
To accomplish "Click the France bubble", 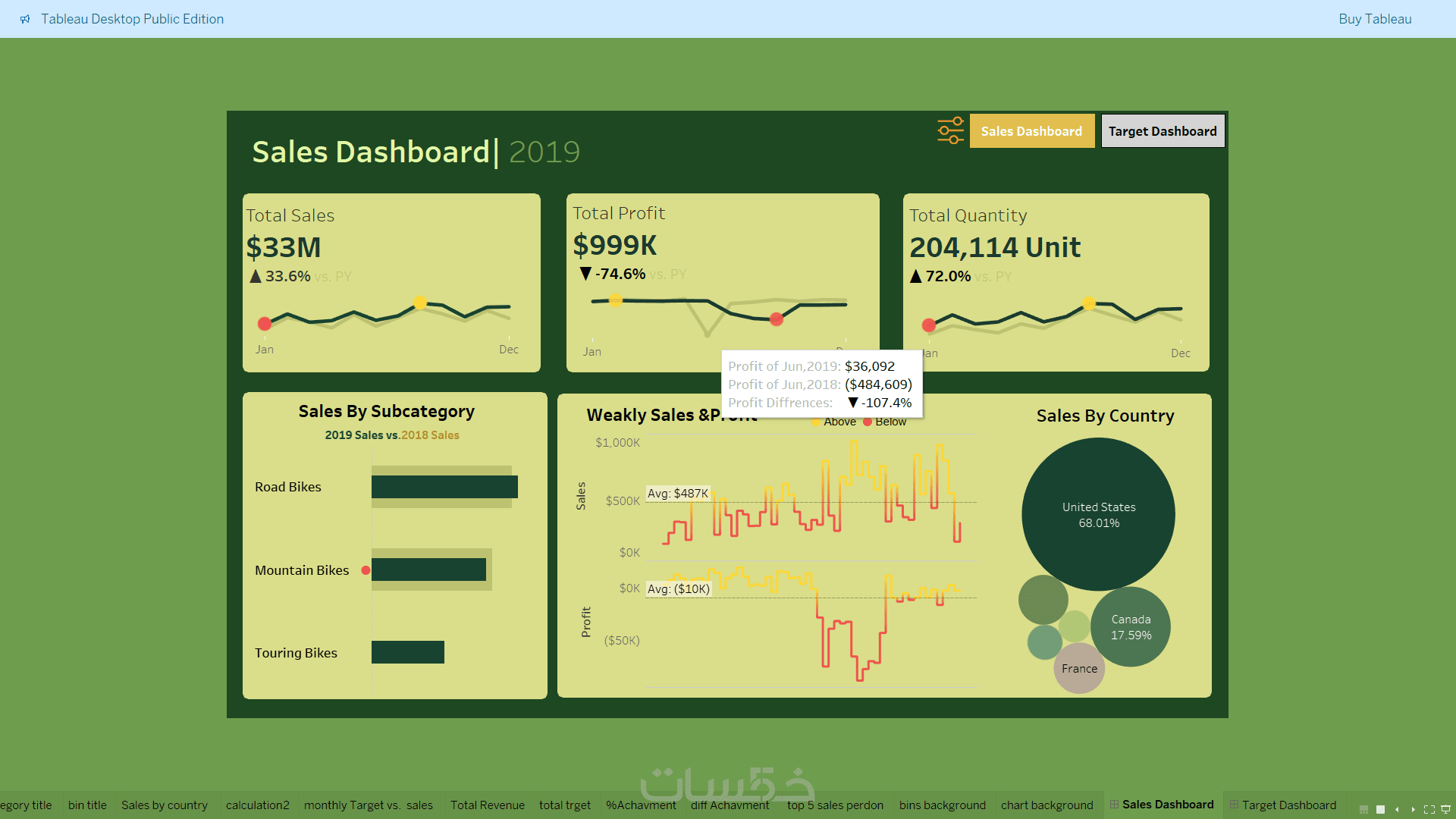I will pos(1079,669).
